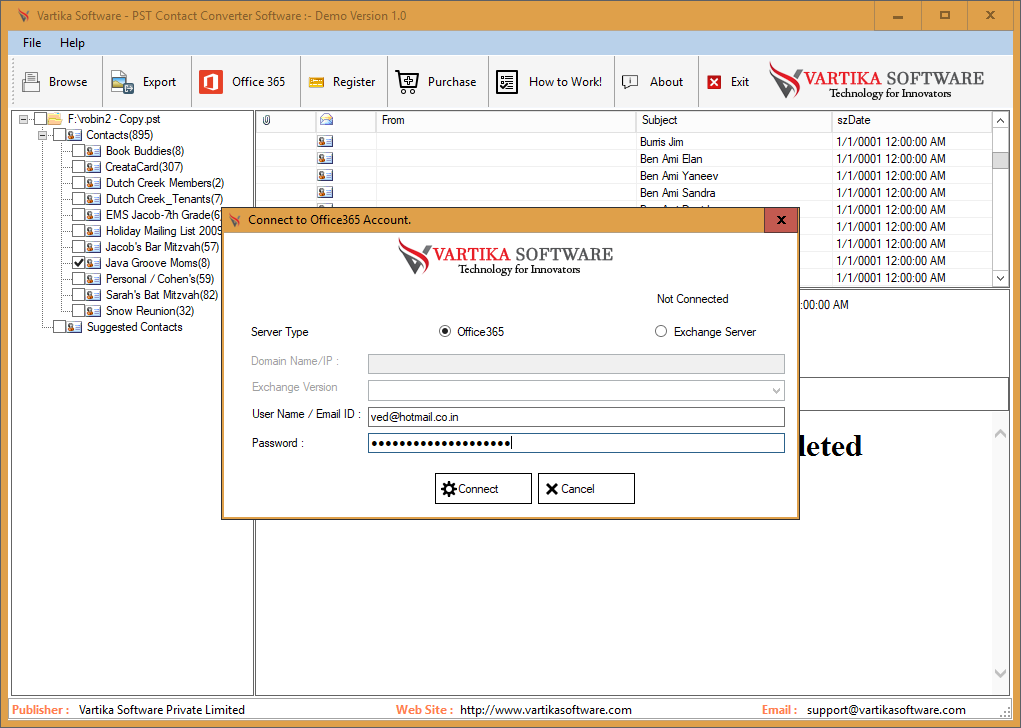Click contact card icon in Ben Ami Sandra row
The image size is (1021, 728).
click(x=325, y=192)
